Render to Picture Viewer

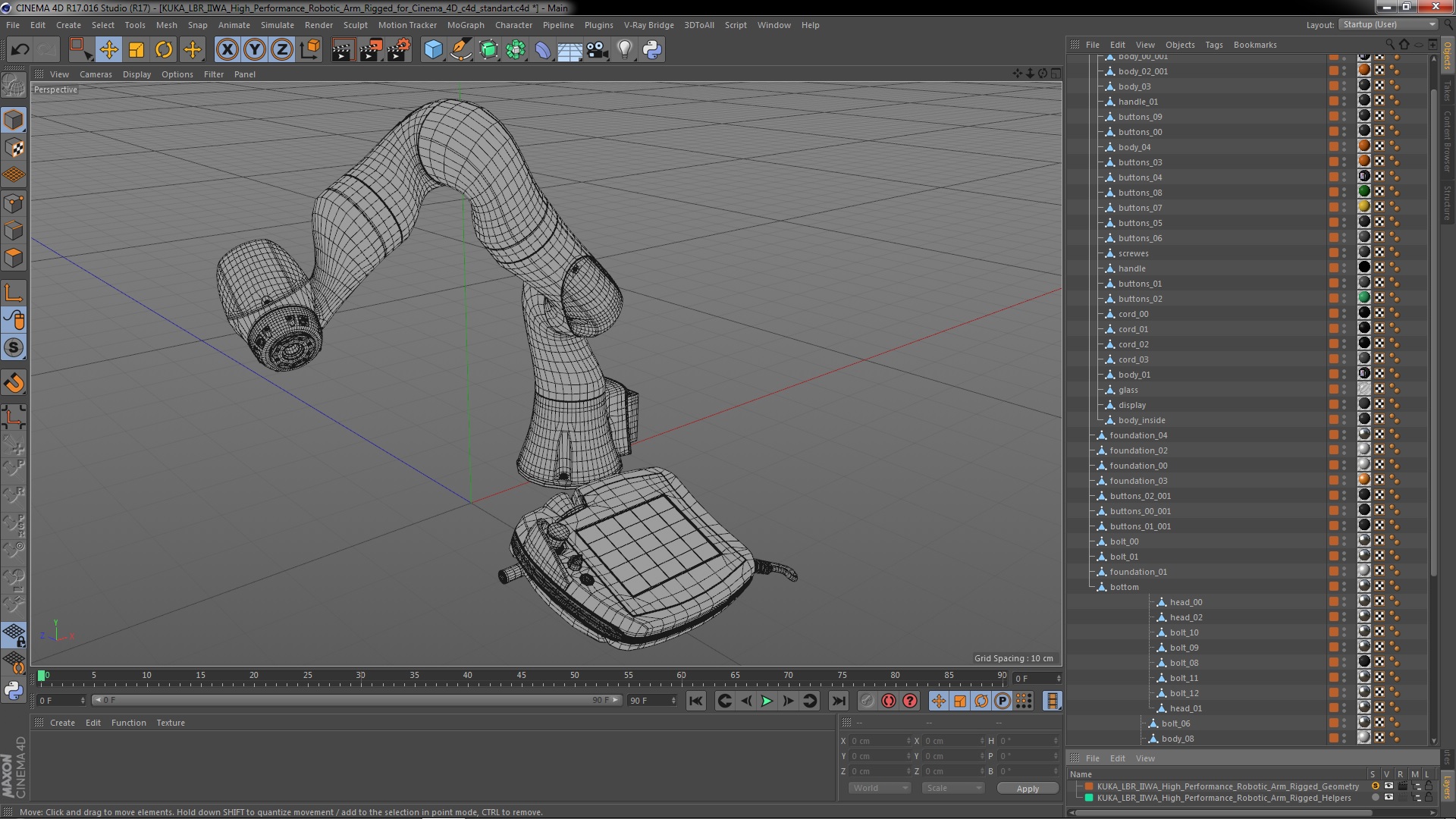pyautogui.click(x=371, y=50)
